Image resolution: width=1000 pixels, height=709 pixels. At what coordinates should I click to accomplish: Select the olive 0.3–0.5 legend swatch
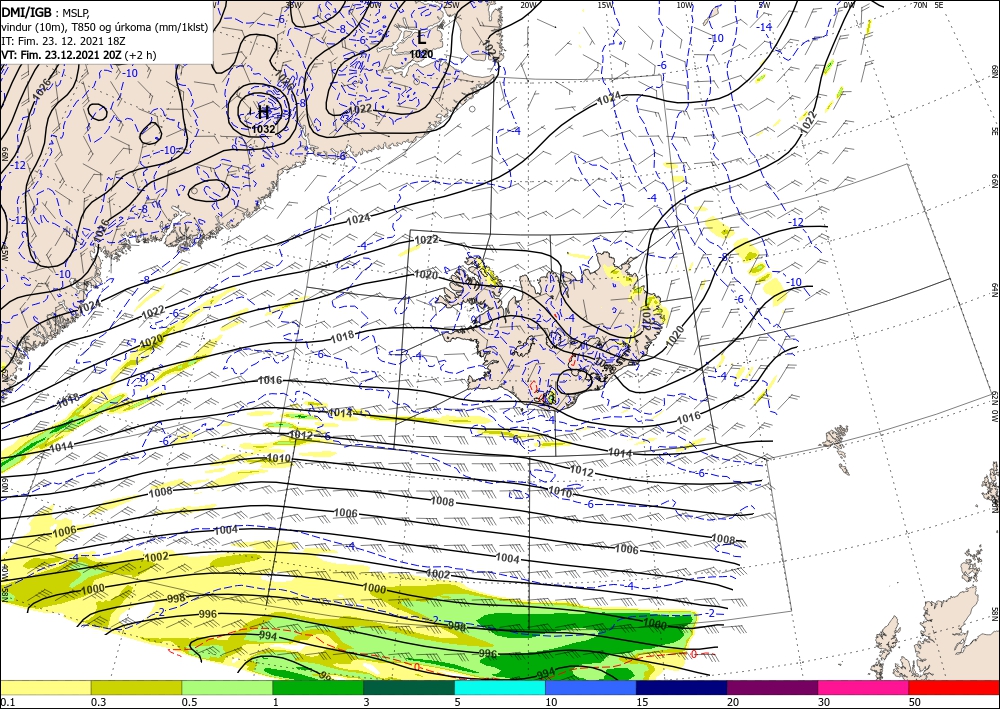(x=136, y=687)
